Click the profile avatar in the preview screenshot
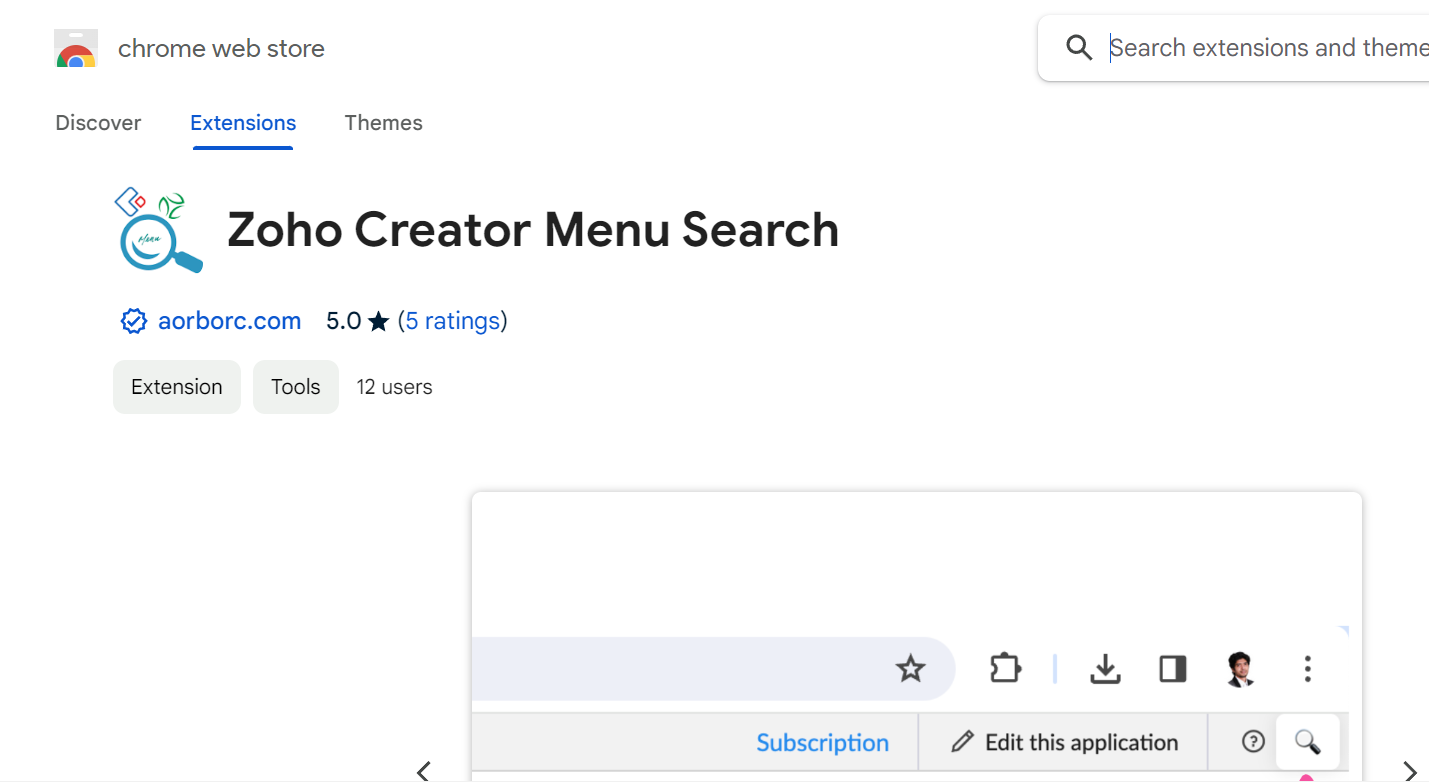The image size is (1429, 782). [1239, 669]
